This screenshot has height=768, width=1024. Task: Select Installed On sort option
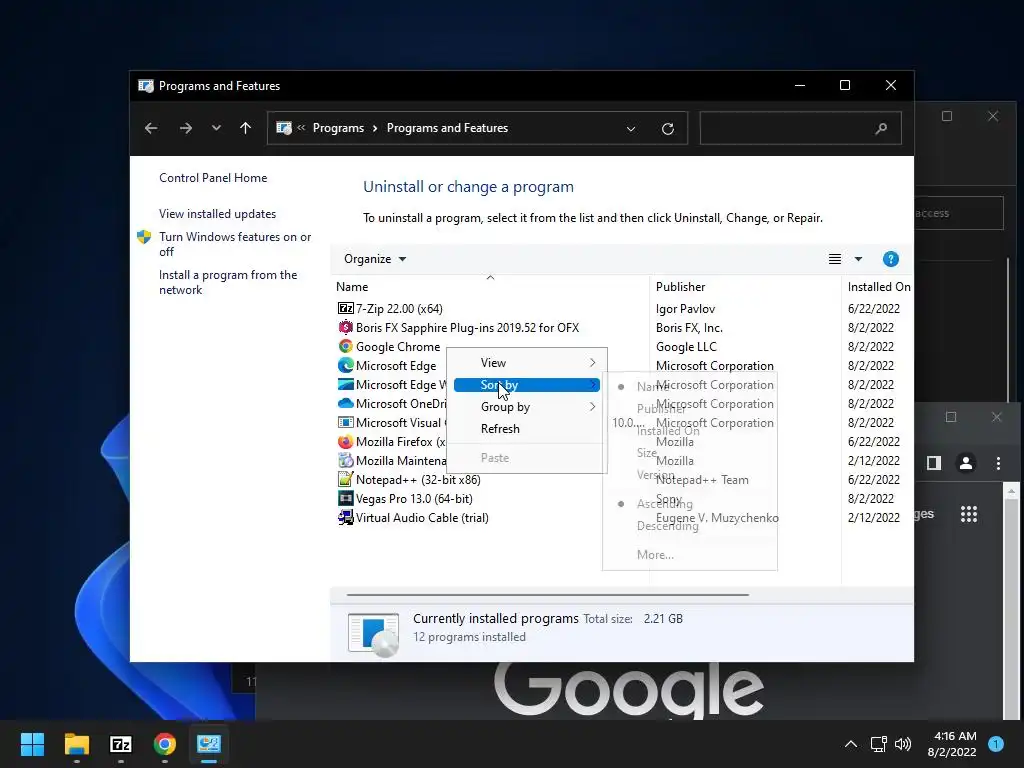[x=668, y=431]
